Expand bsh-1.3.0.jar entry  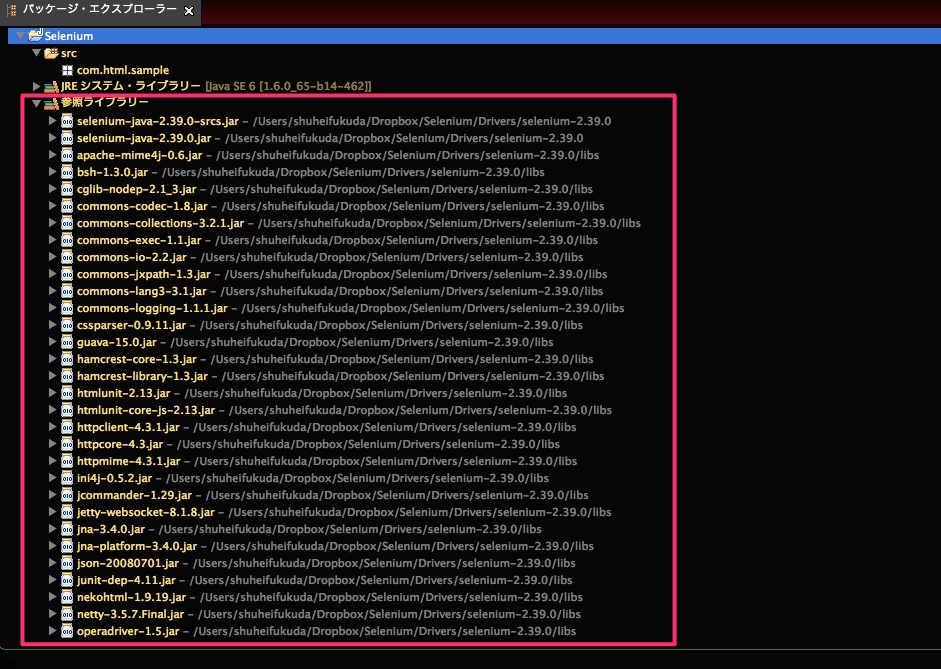coord(52,172)
